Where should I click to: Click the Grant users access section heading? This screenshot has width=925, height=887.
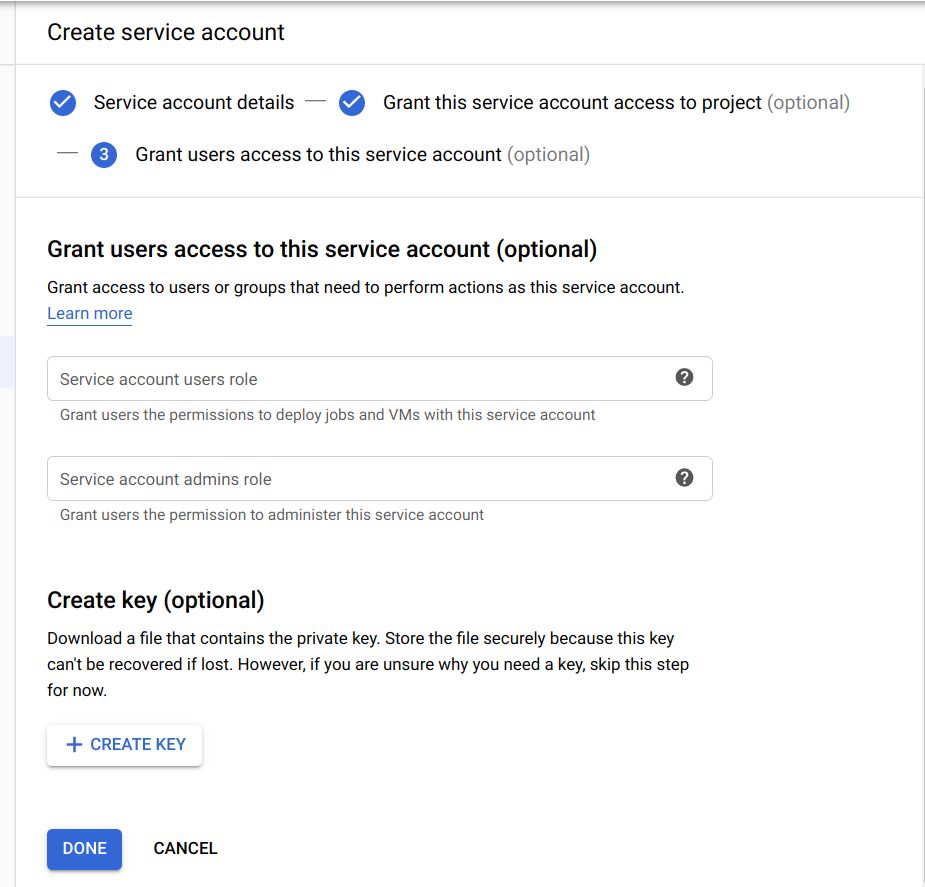322,249
